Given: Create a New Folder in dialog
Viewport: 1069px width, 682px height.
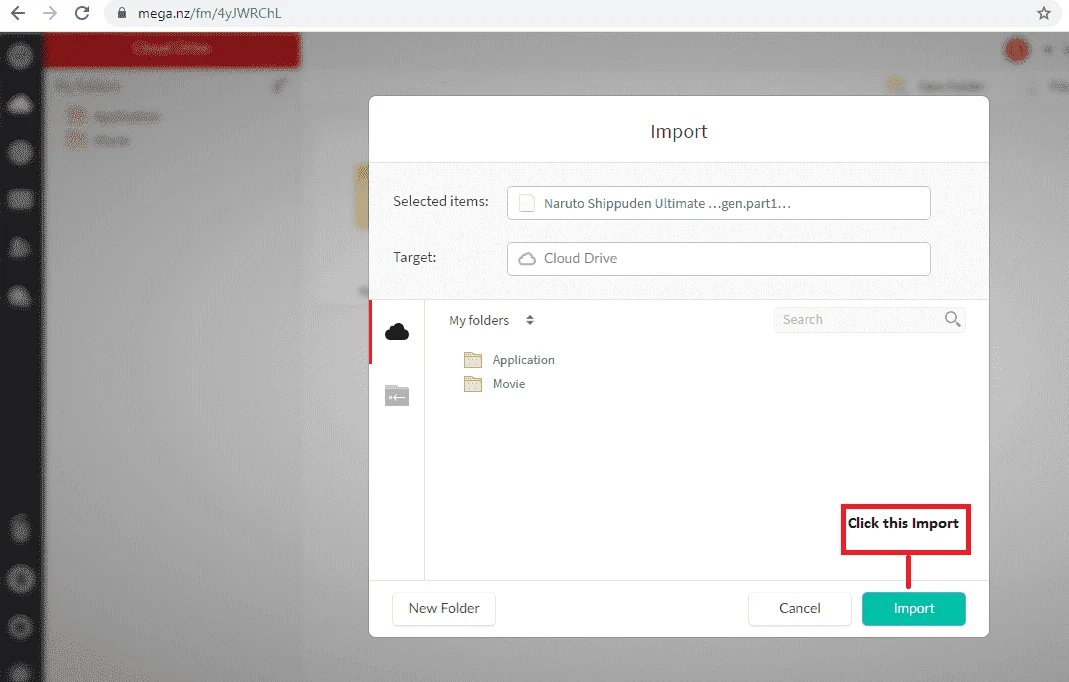Looking at the screenshot, I should pos(444,608).
